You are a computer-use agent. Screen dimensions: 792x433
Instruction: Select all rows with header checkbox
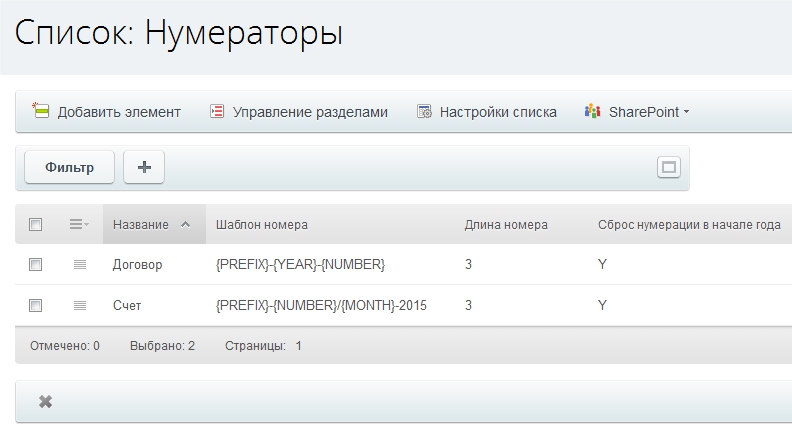pyautogui.click(x=36, y=225)
